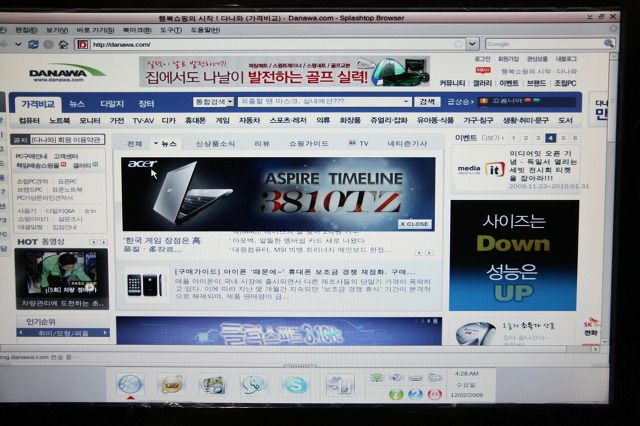Click the 커뮤니티 link in header
The width and height of the screenshot is (640, 426).
452,83
